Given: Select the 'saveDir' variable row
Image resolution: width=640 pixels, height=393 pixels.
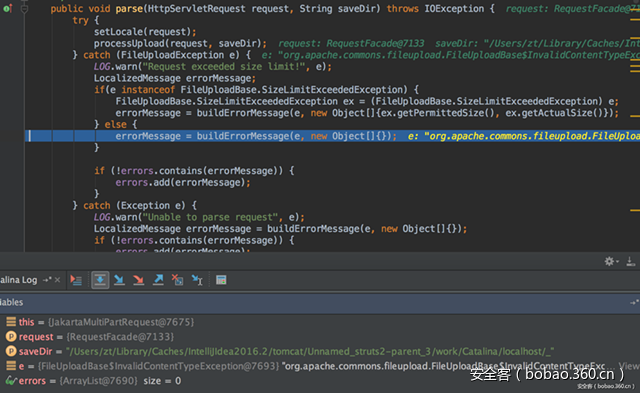Looking at the screenshot, I should click(x=320, y=351).
